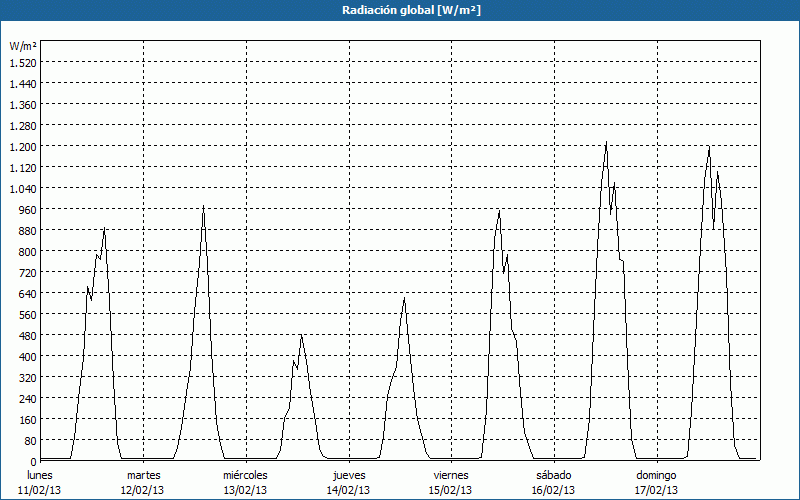Click the 'miércoles' day label

point(245,475)
